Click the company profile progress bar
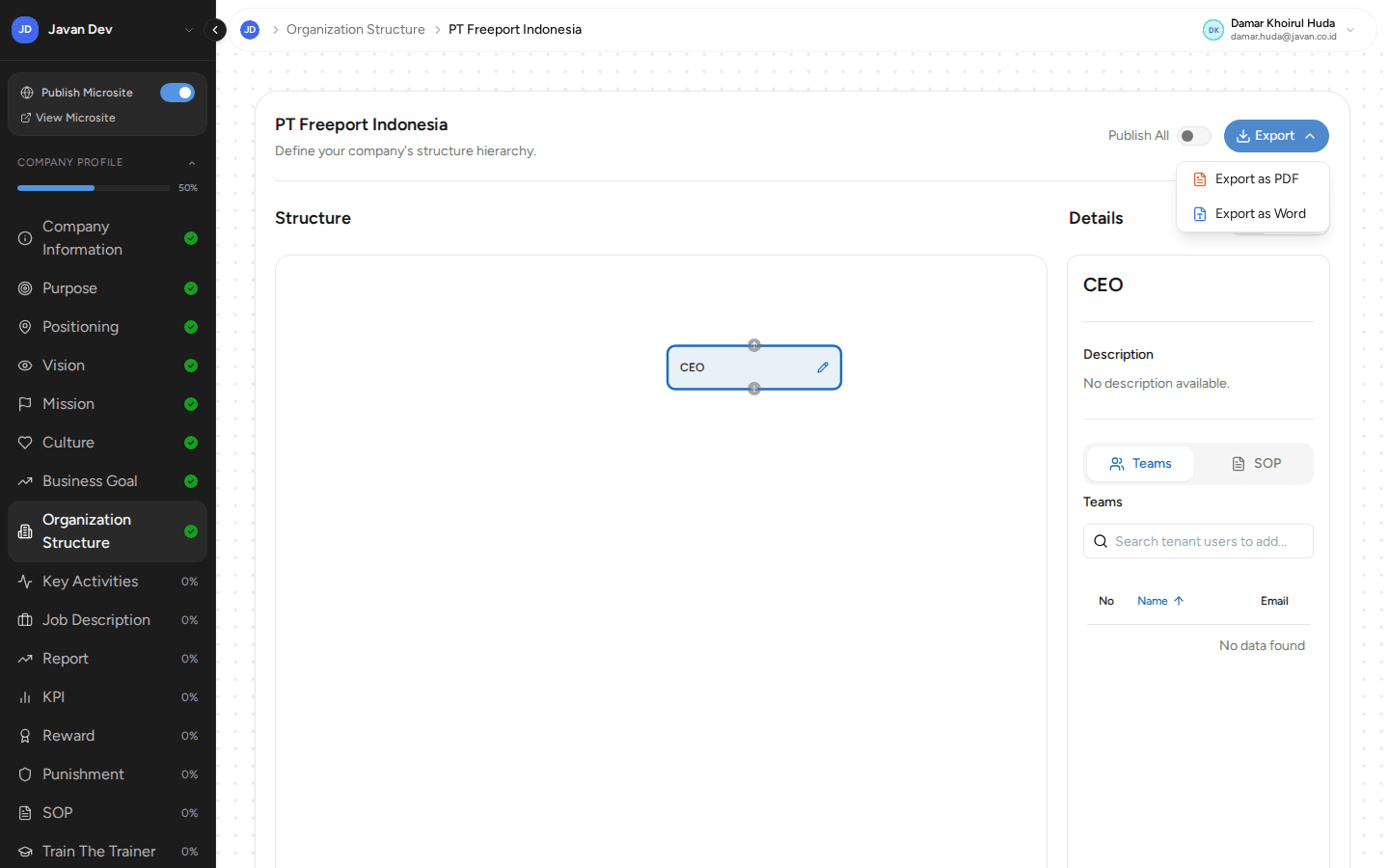The height and width of the screenshot is (868, 1389). (94, 188)
